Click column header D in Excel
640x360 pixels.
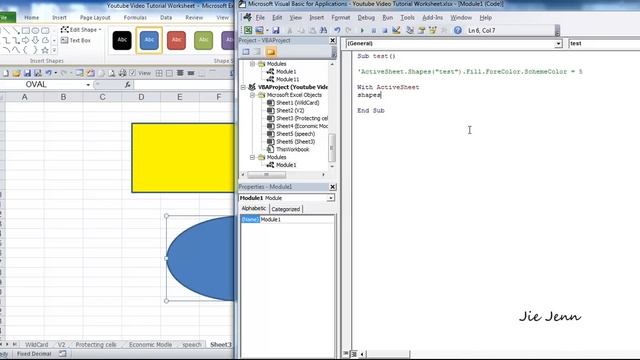click(x=141, y=97)
